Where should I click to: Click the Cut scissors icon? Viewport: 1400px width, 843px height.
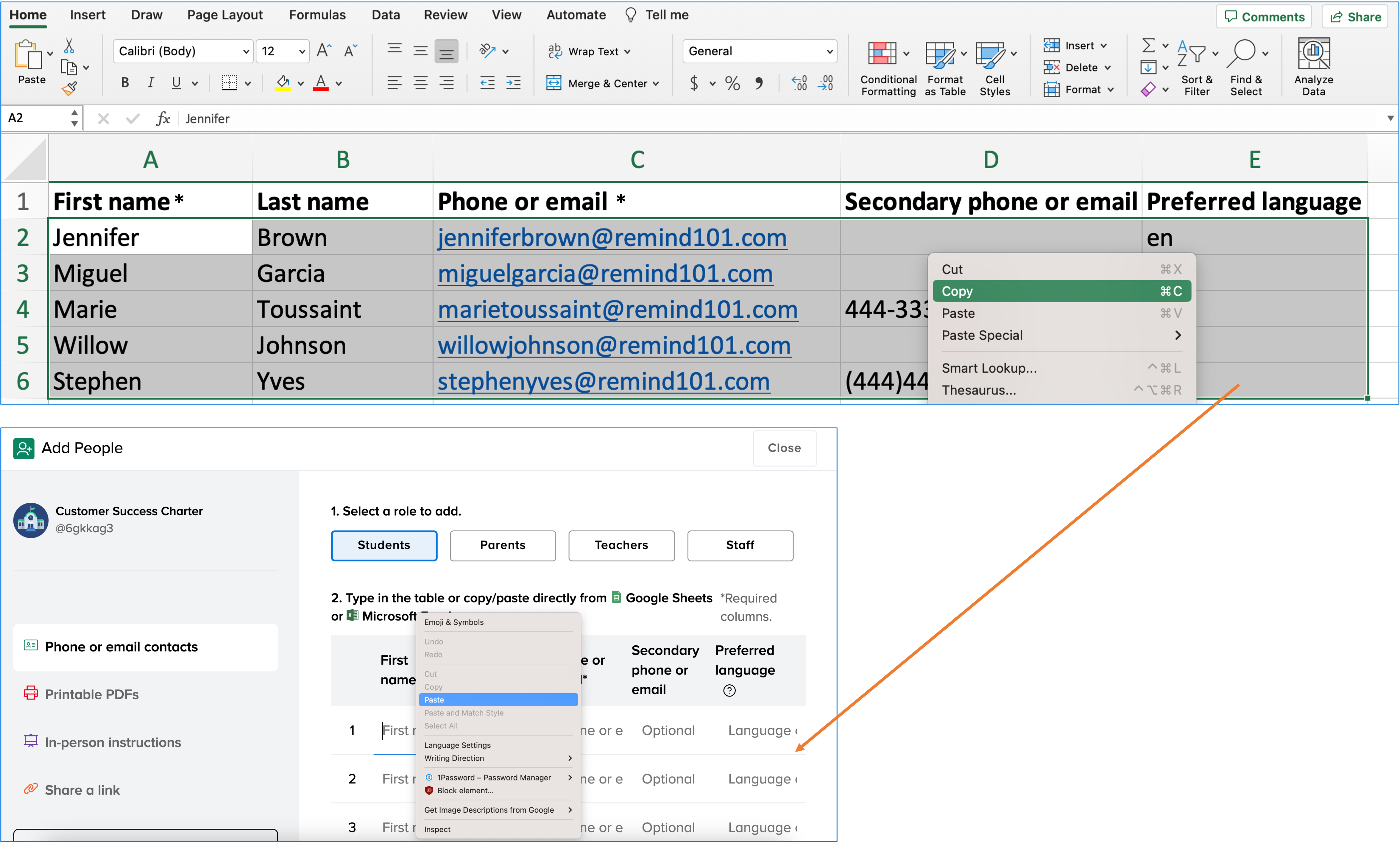(x=69, y=46)
